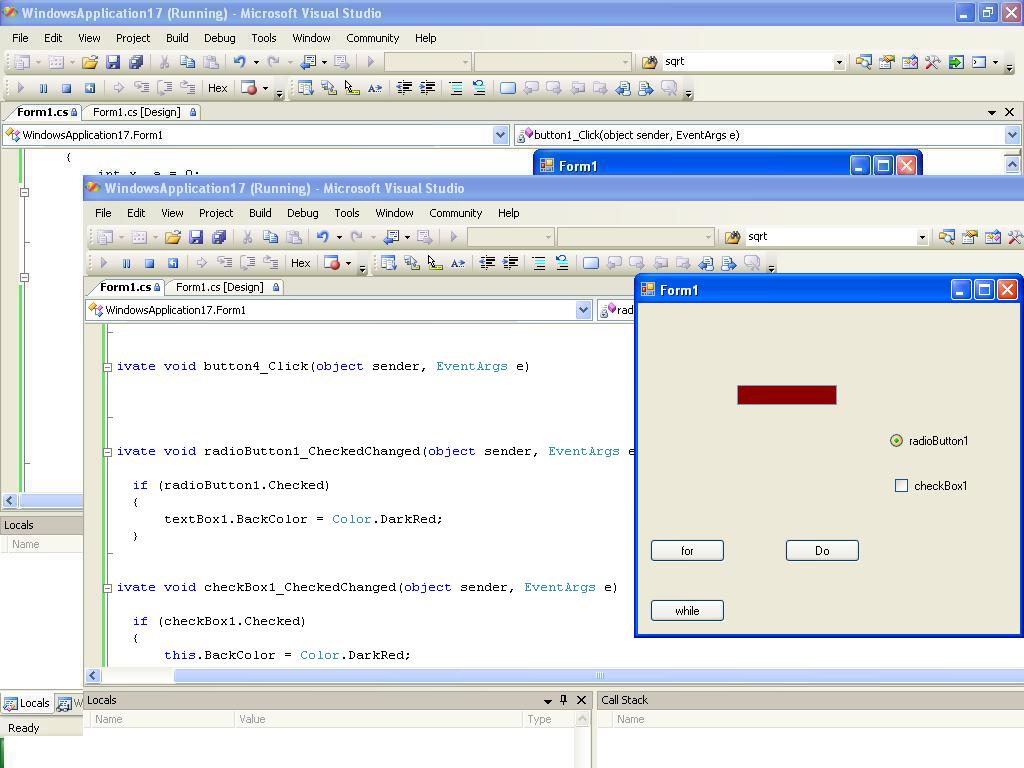This screenshot has width=1024, height=768.
Task: Open WindowsApplication17.Form1 class dropdown in back window
Action: tap(500, 135)
